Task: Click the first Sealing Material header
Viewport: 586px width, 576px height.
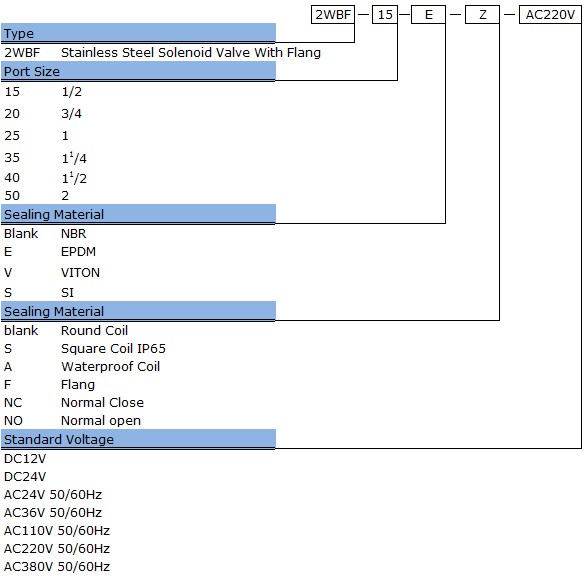Action: (x=138, y=214)
